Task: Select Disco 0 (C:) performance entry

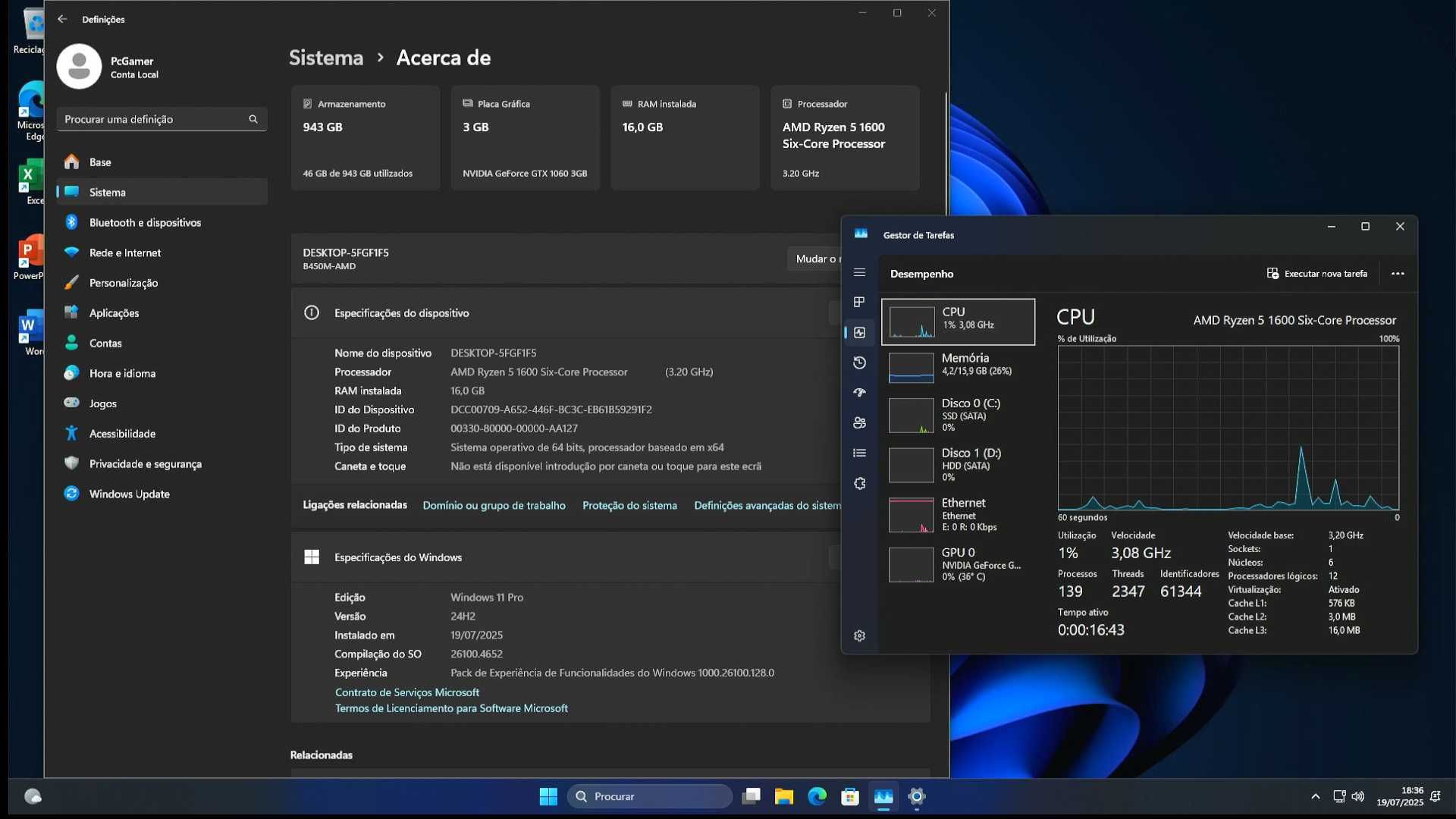Action: point(958,416)
